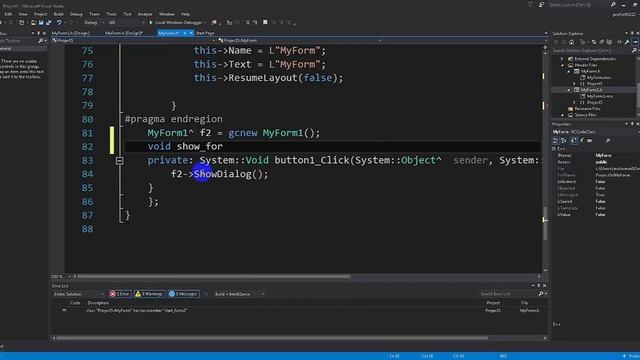Click the Property Pages wrench icon

tap(608, 140)
